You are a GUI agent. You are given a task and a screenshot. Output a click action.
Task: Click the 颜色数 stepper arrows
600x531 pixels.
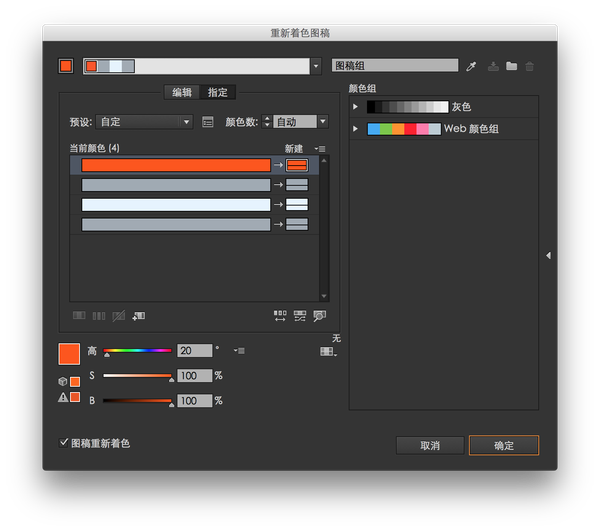pyautogui.click(x=267, y=122)
